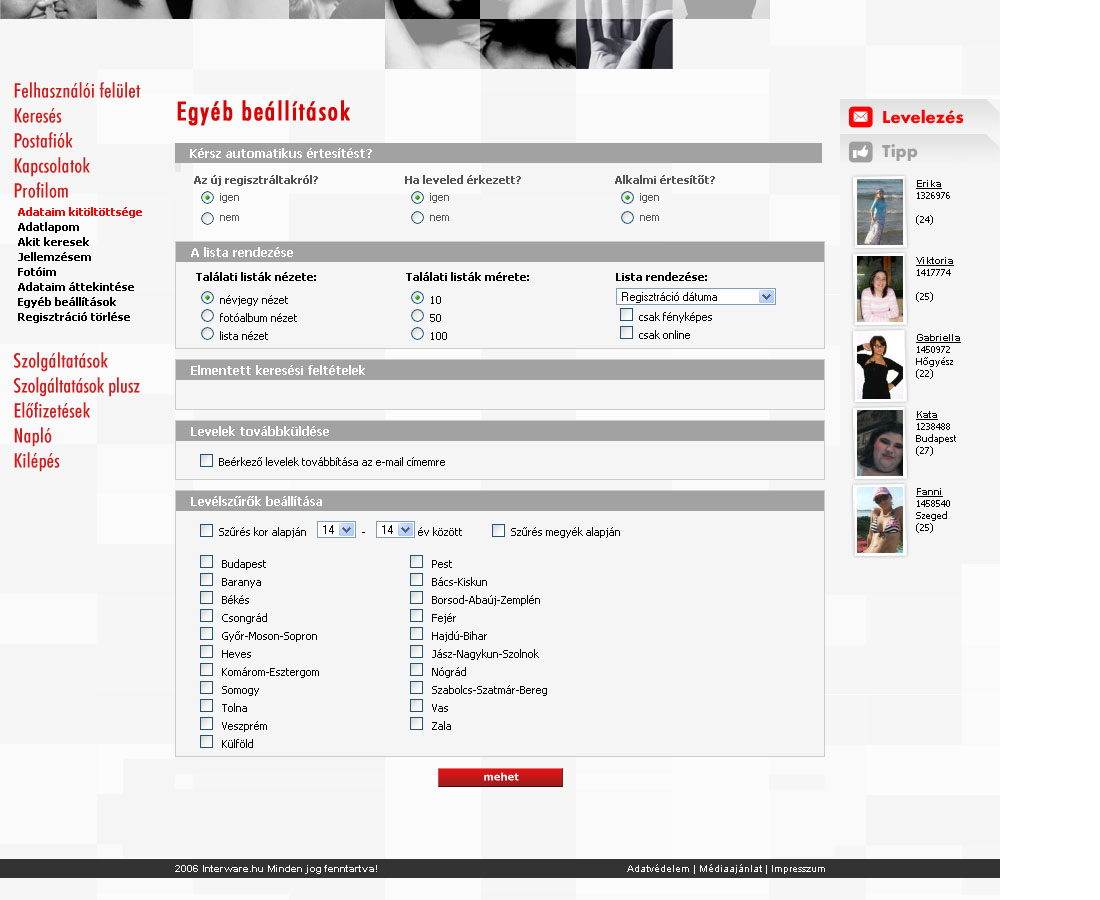This screenshot has width=1100, height=900.
Task: Open Postafiók in sidebar
Action: click(x=43, y=141)
